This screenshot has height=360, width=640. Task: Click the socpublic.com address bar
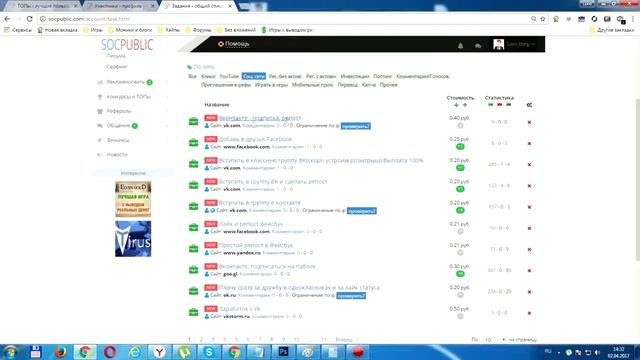[x=286, y=19]
